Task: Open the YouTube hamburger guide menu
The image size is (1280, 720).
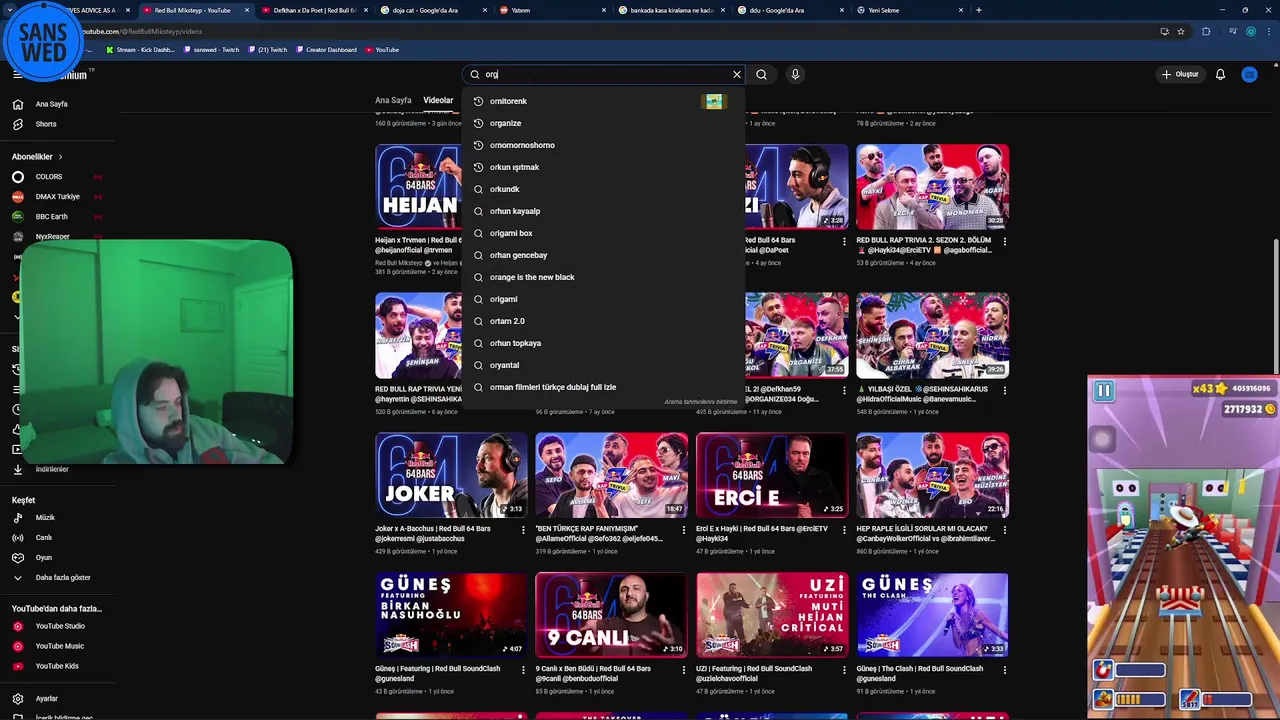Action: pos(17,75)
